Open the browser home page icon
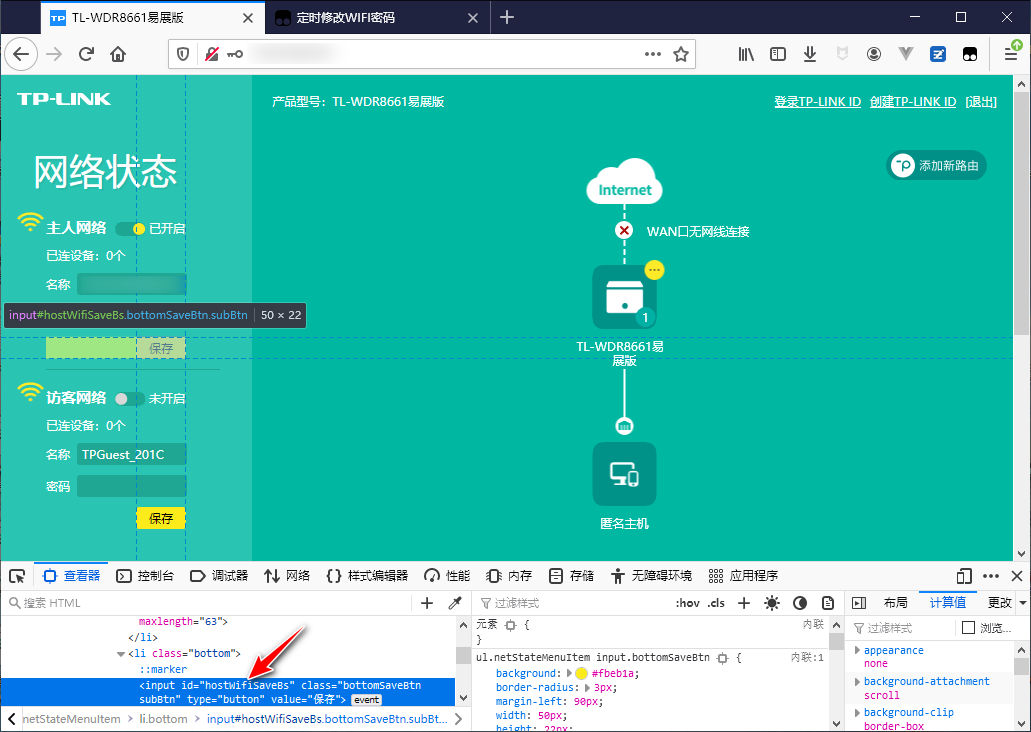 click(x=118, y=54)
